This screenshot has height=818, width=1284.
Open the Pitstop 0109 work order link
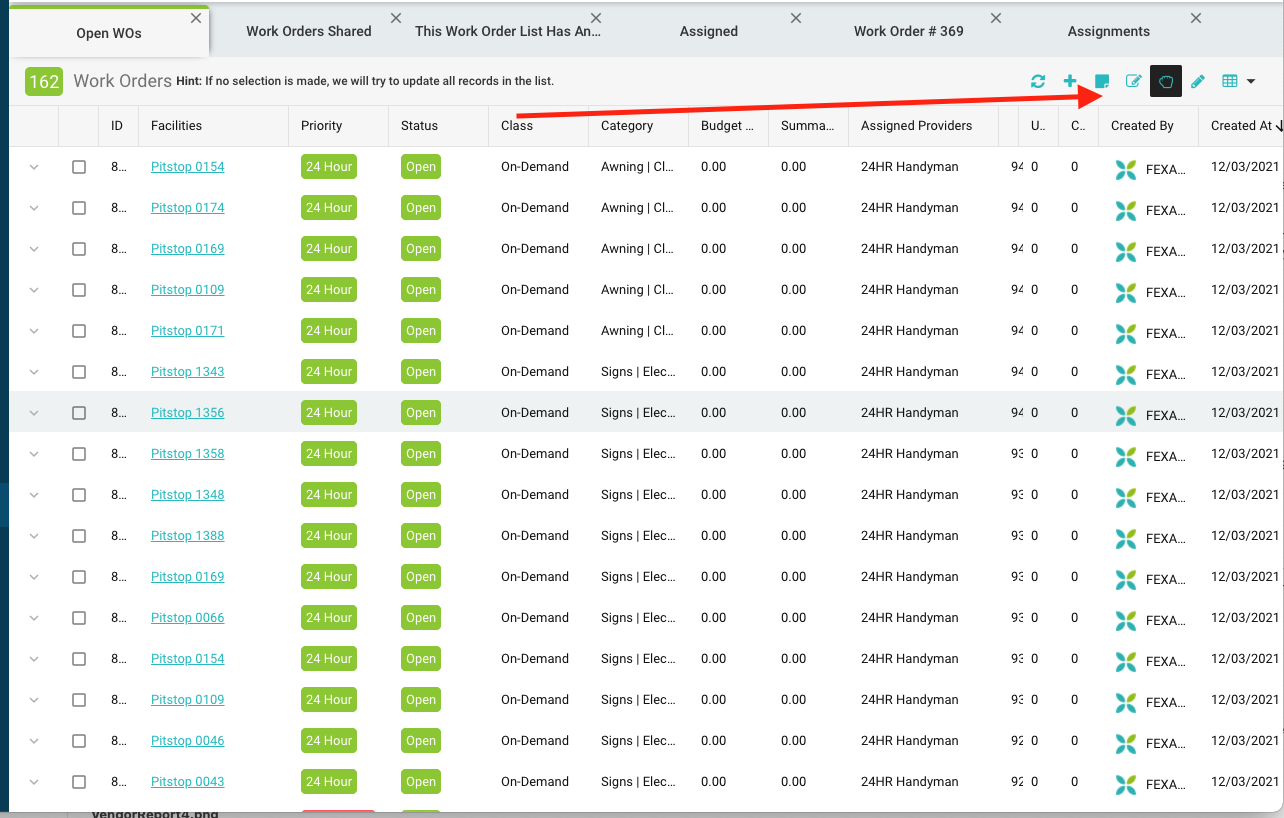(187, 289)
